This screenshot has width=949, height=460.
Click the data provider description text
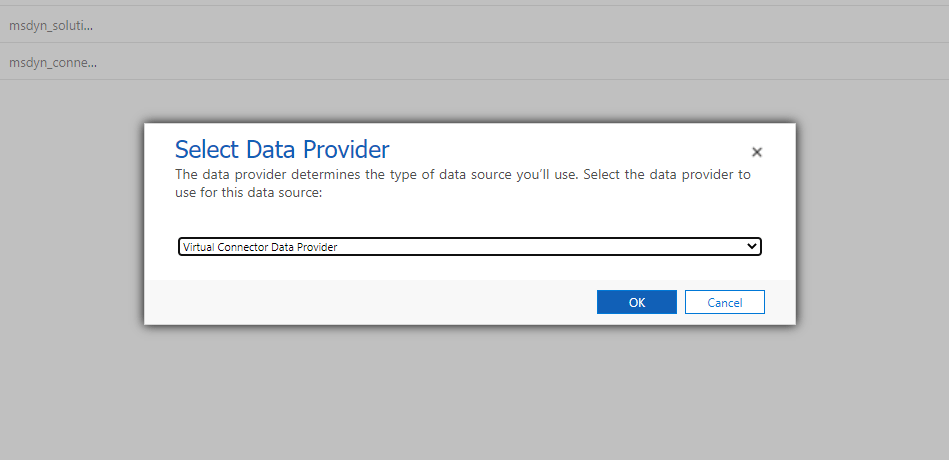(x=462, y=183)
